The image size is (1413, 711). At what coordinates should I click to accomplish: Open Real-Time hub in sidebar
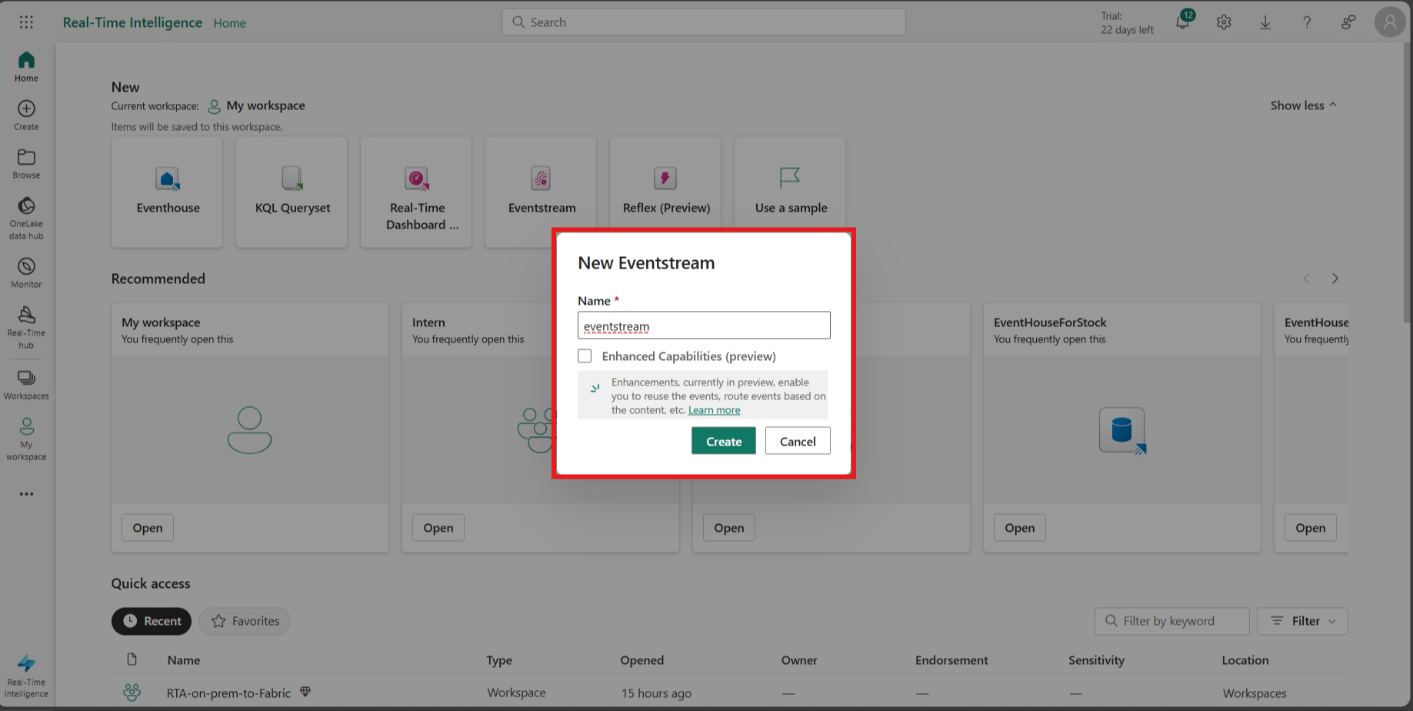click(26, 328)
